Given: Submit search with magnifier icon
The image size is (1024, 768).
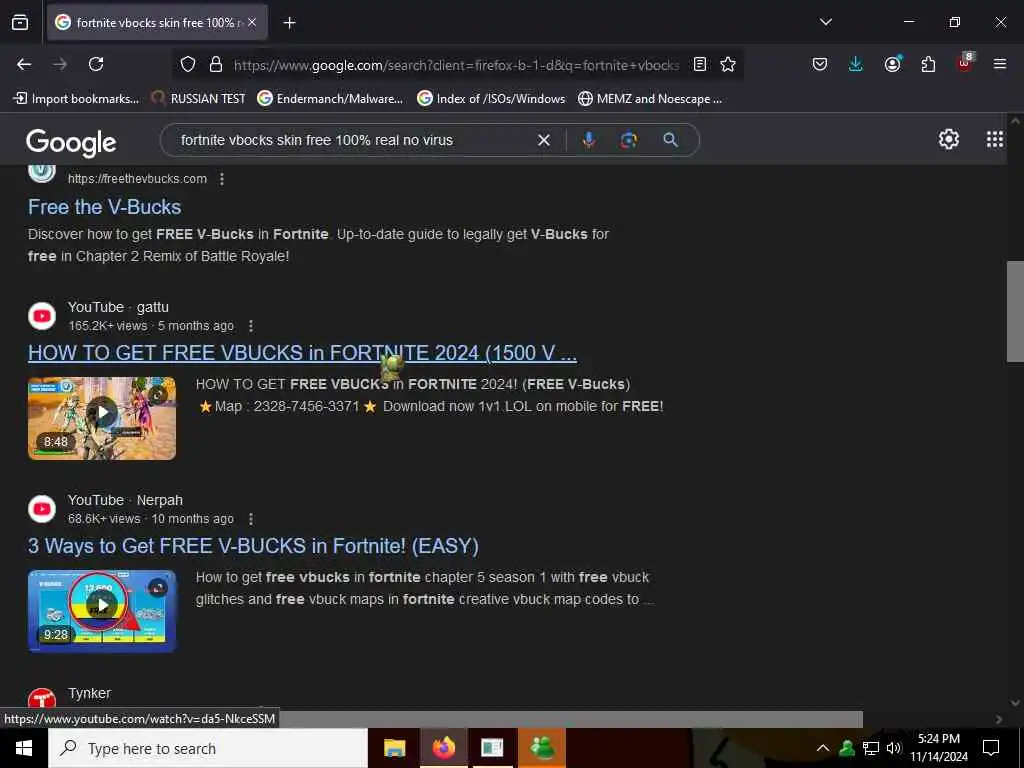Looking at the screenshot, I should (x=670, y=140).
